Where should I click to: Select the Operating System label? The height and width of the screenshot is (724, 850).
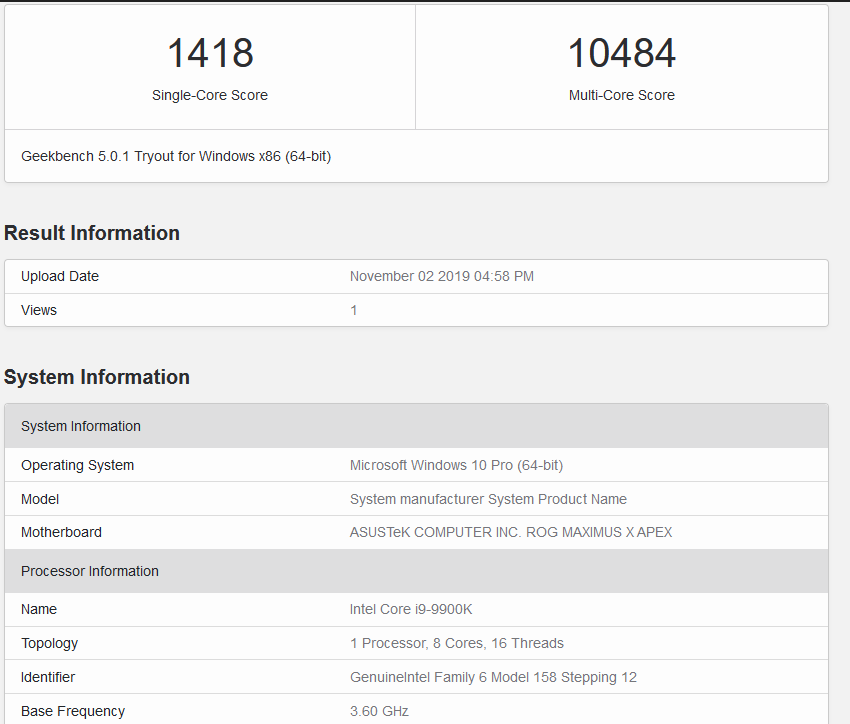[78, 466]
